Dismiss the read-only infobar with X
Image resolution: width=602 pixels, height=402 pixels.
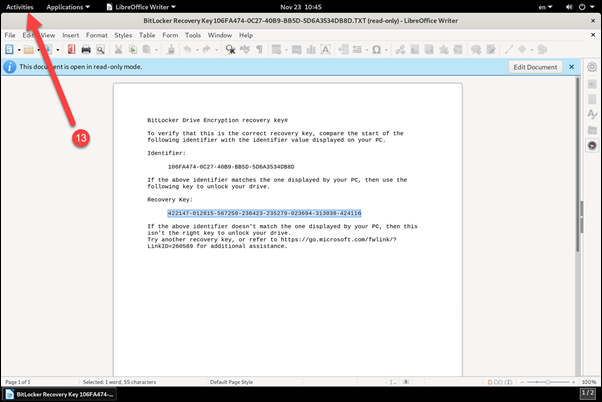coord(571,67)
